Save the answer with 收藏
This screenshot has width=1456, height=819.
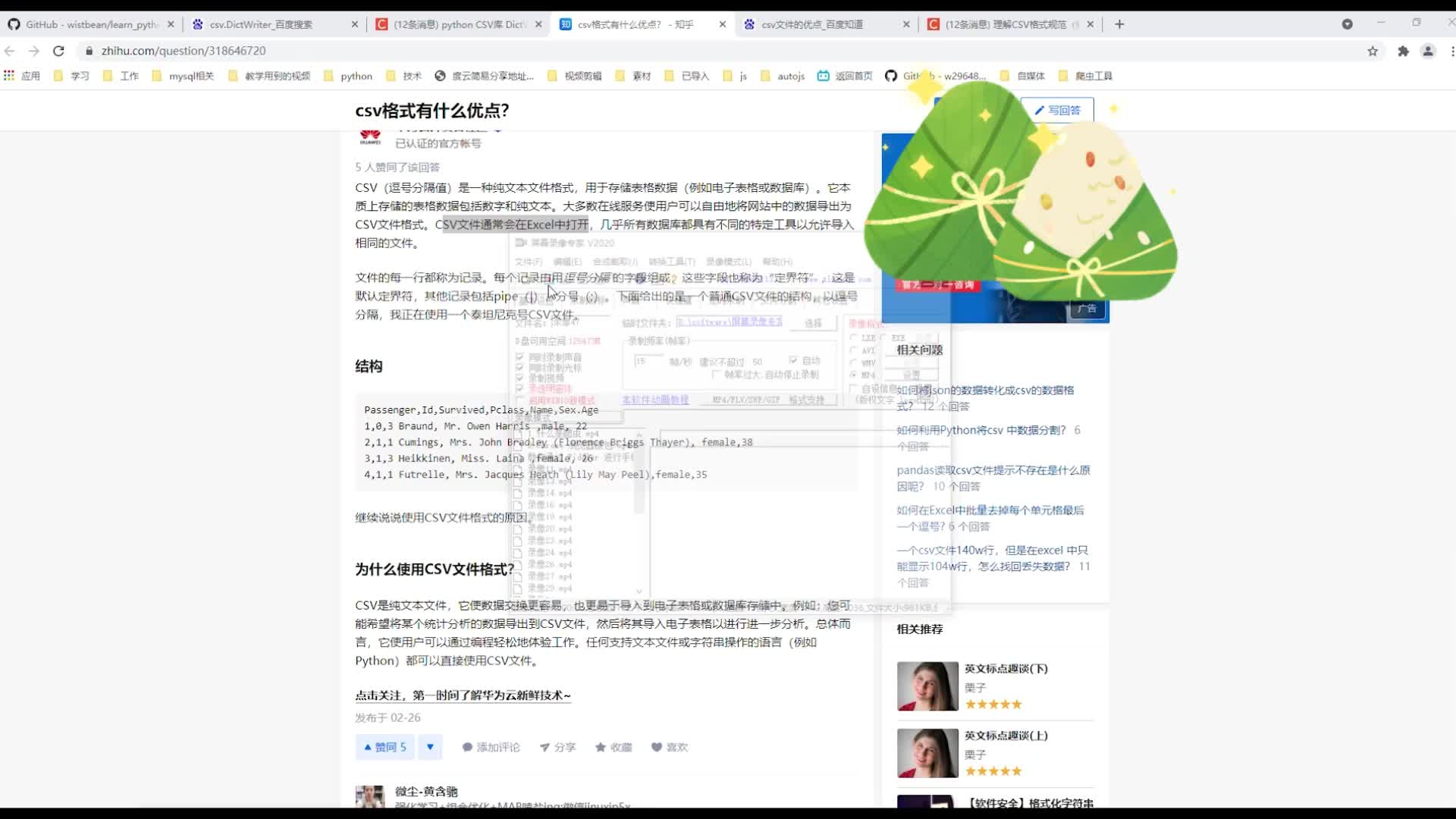pos(613,747)
